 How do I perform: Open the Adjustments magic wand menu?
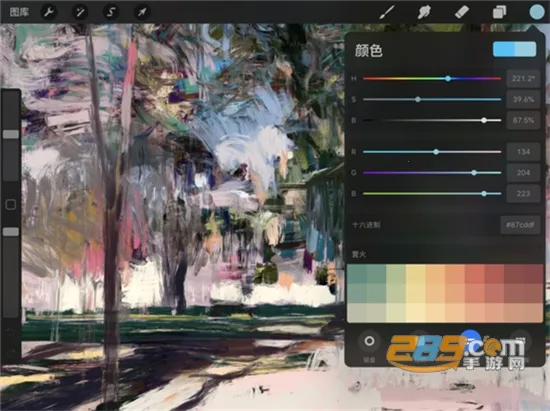(80, 12)
